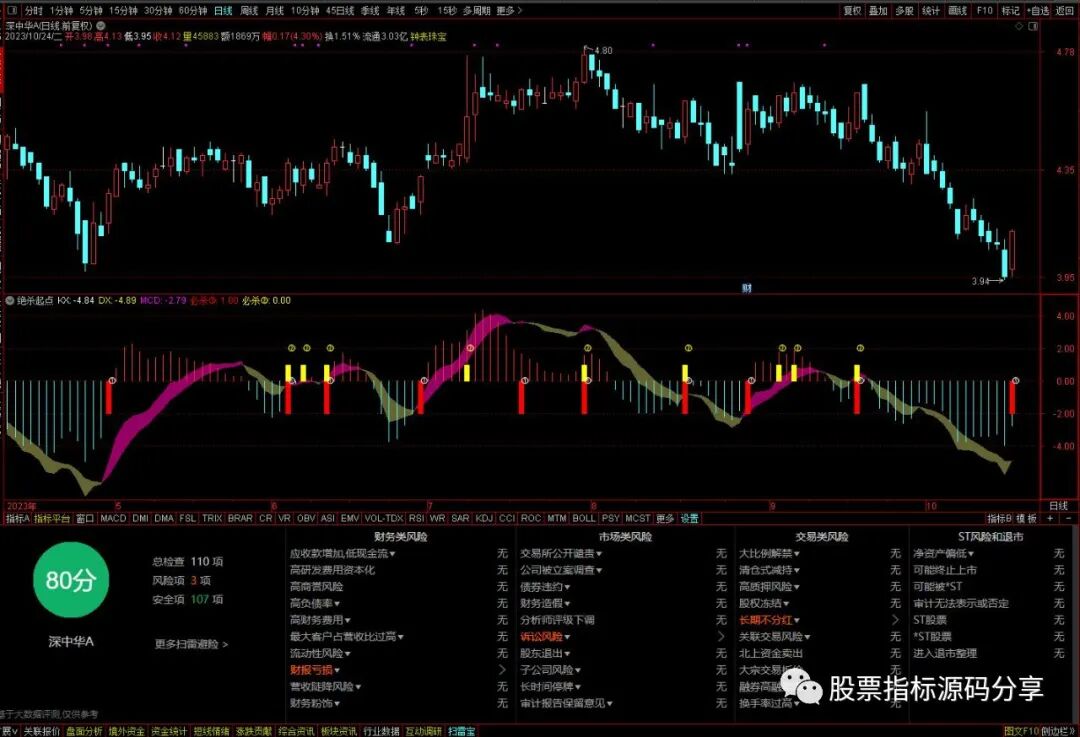Screen dimensions: 1080x737
Task: Switch to 5分钟 period
Action: point(91,10)
